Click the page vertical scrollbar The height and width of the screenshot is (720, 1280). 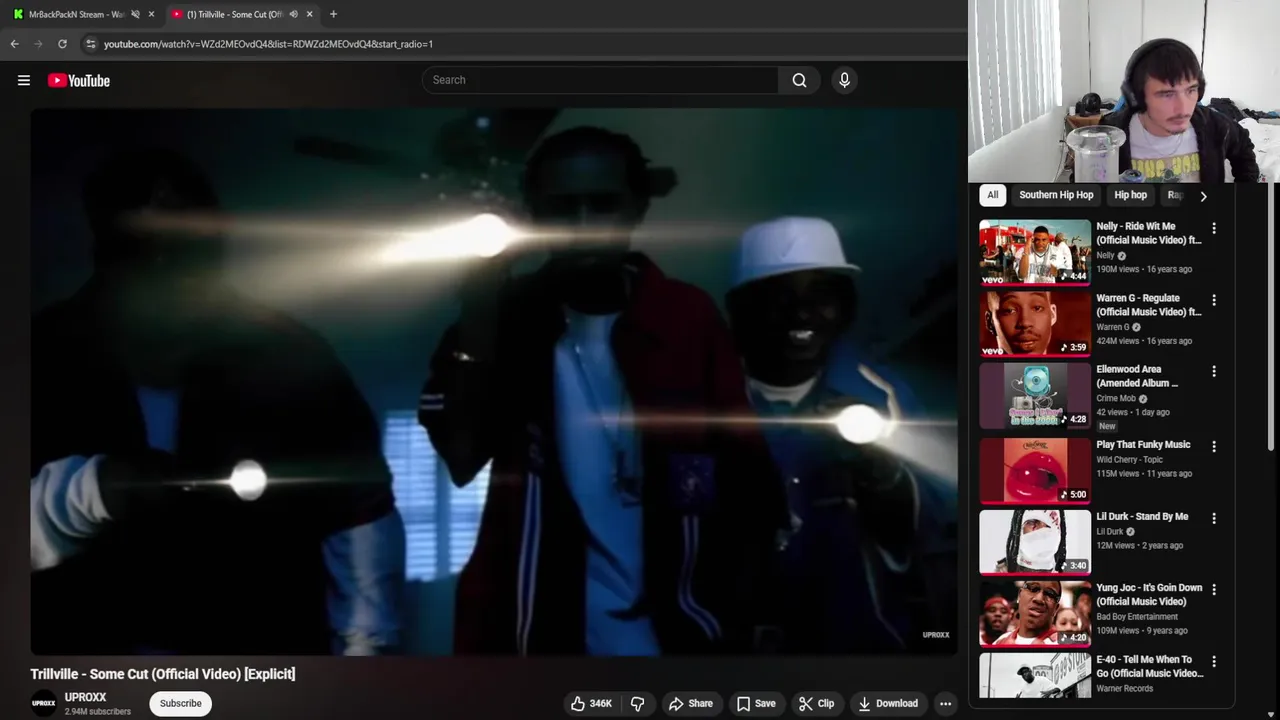pos(1273,315)
